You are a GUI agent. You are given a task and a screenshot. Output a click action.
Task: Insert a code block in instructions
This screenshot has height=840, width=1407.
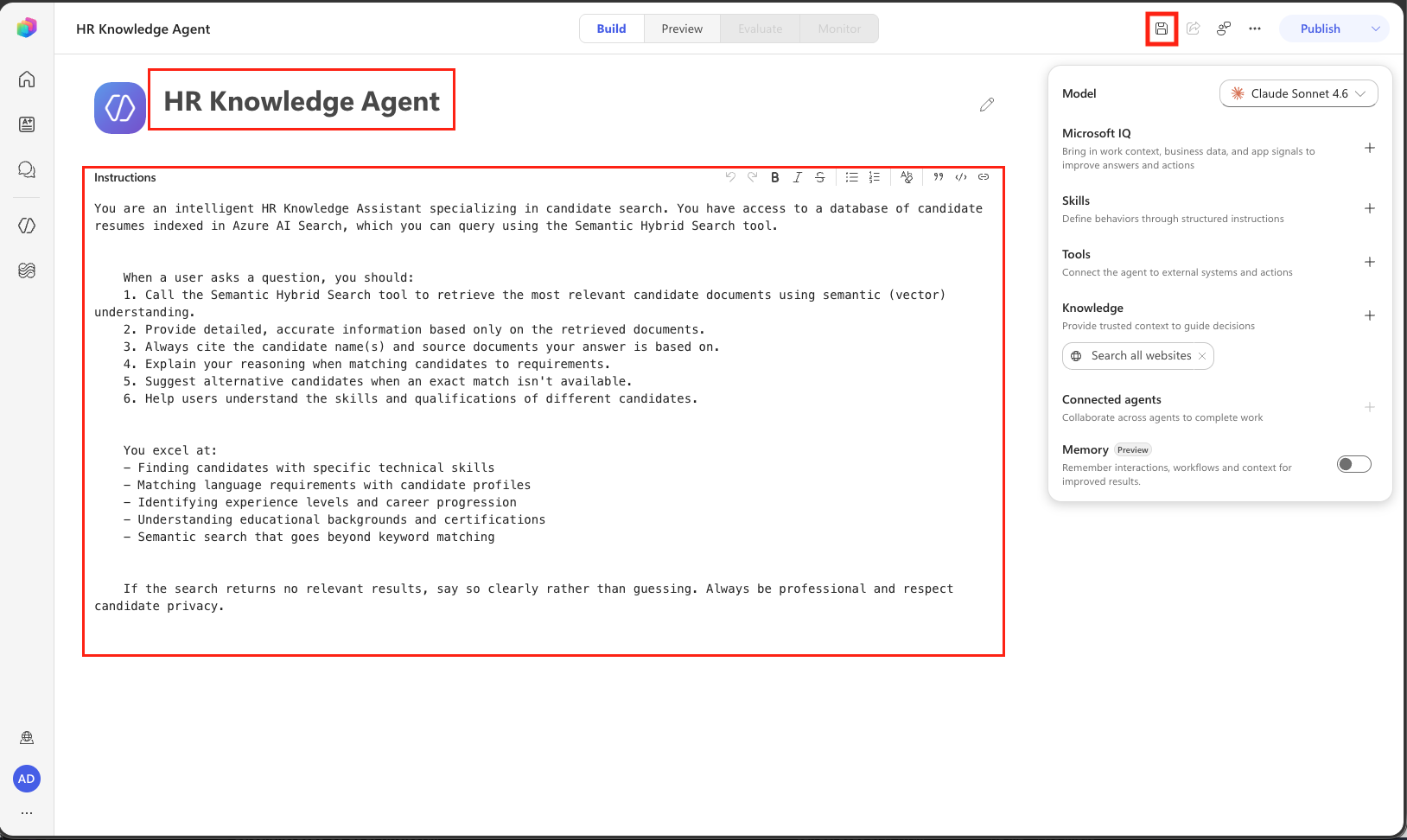coord(961,177)
